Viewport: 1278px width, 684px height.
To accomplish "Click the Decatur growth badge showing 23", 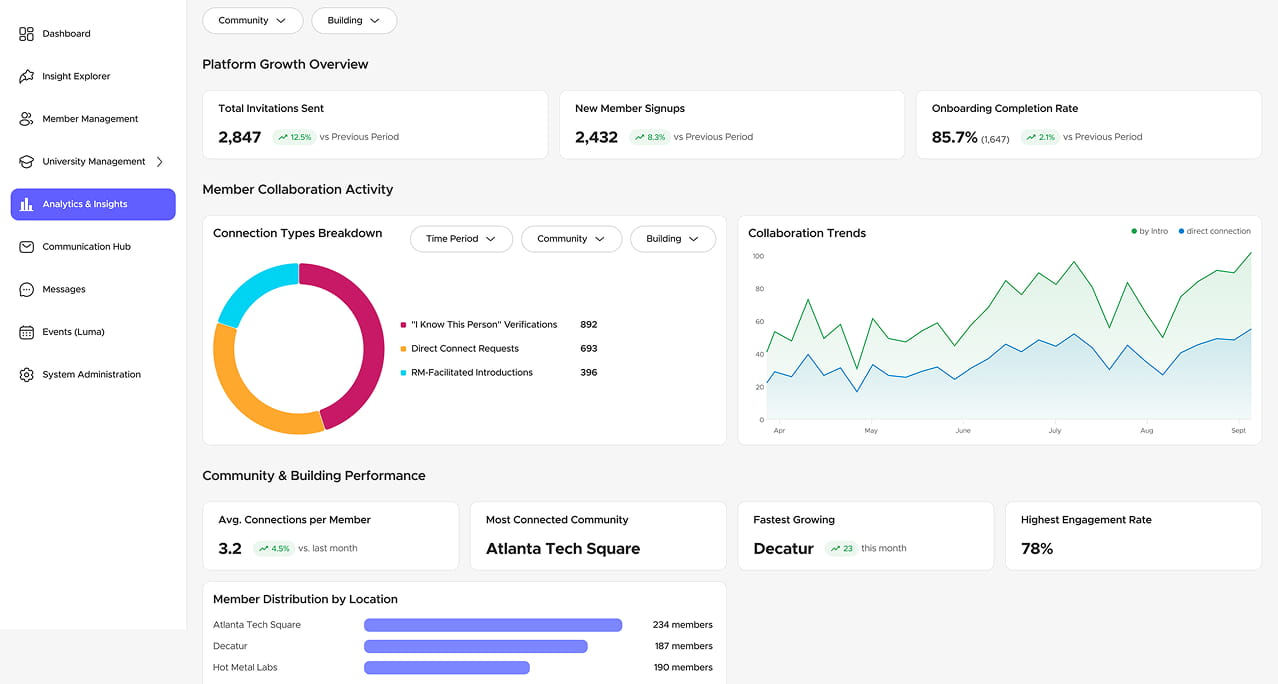I will (841, 548).
